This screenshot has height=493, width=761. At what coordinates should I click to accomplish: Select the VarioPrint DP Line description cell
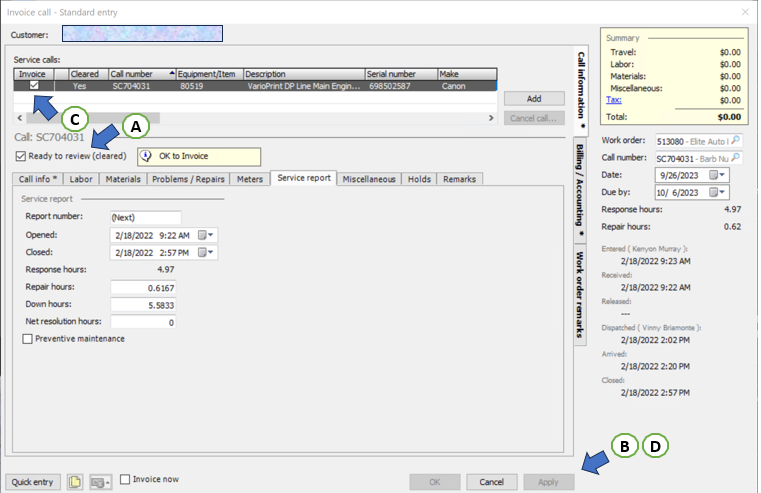[x=304, y=86]
